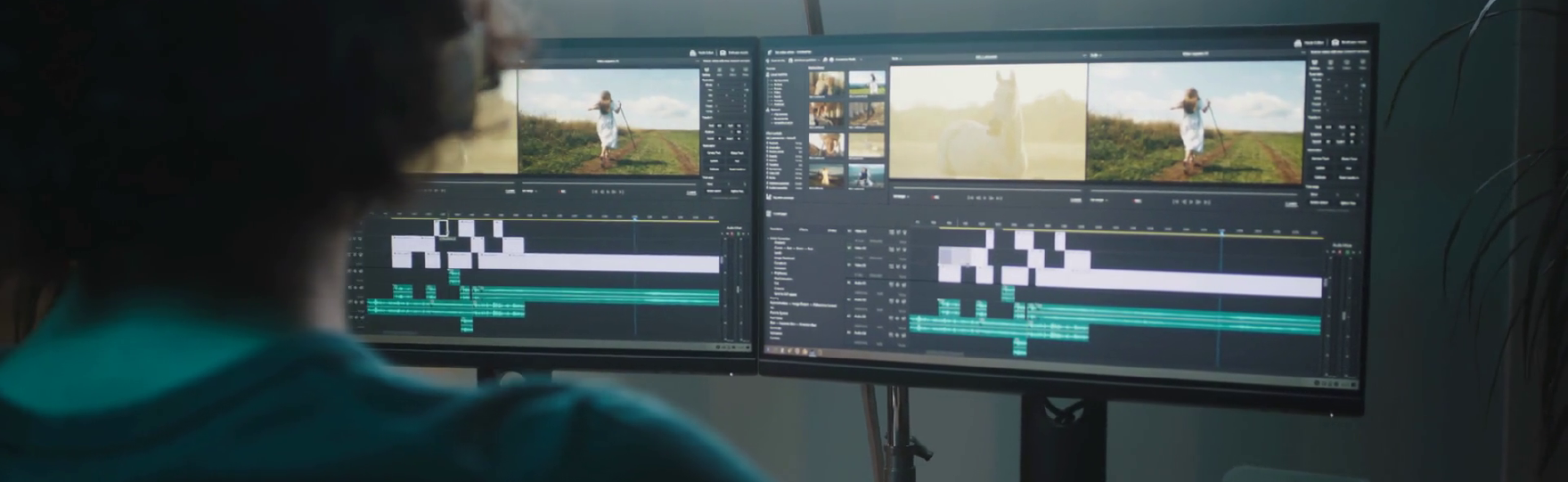Click the building-shaped icon at right monitor's top-right
The width and height of the screenshot is (1568, 482).
1298,43
